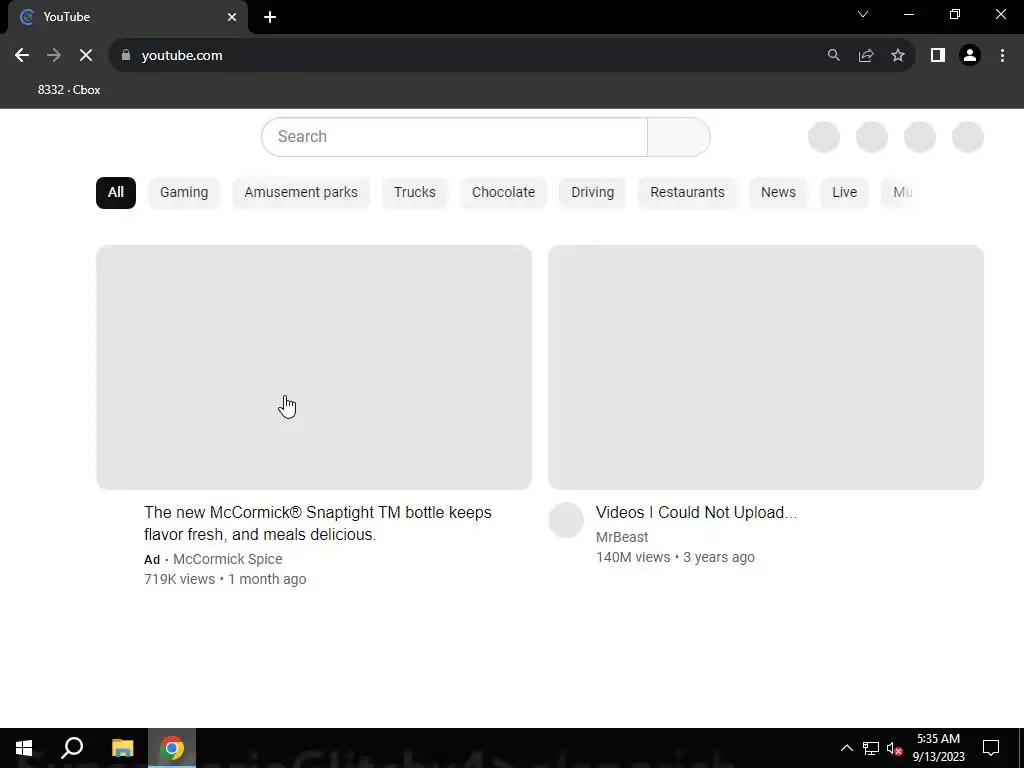The image size is (1024, 768).
Task: Choose the Driving filter chip
Action: [x=592, y=193]
